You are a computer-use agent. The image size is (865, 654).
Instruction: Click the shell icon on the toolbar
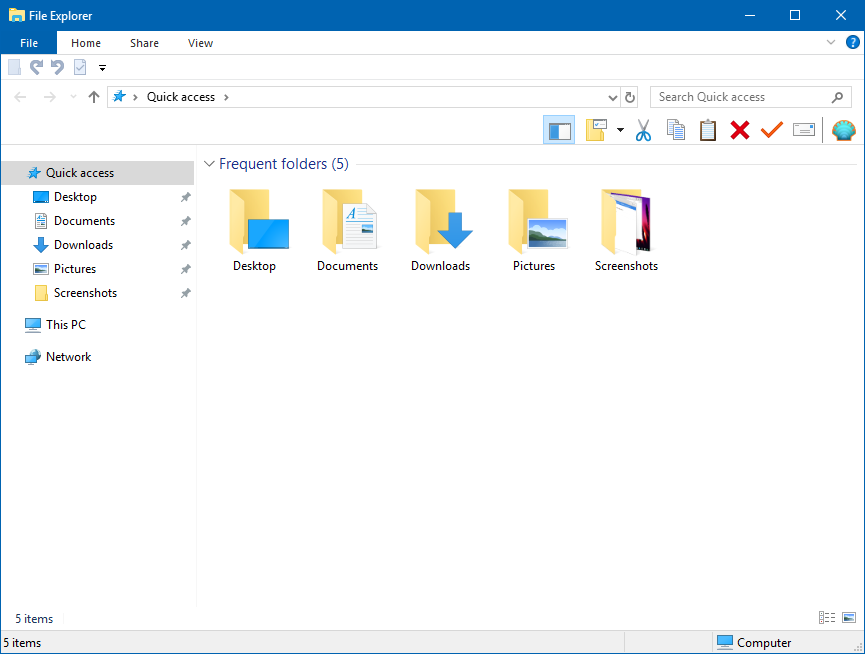point(843,129)
